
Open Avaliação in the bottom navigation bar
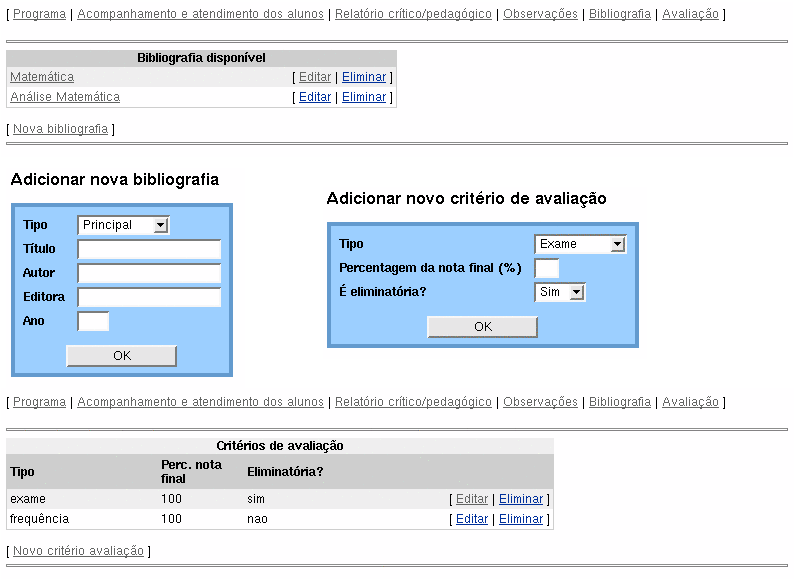click(690, 402)
